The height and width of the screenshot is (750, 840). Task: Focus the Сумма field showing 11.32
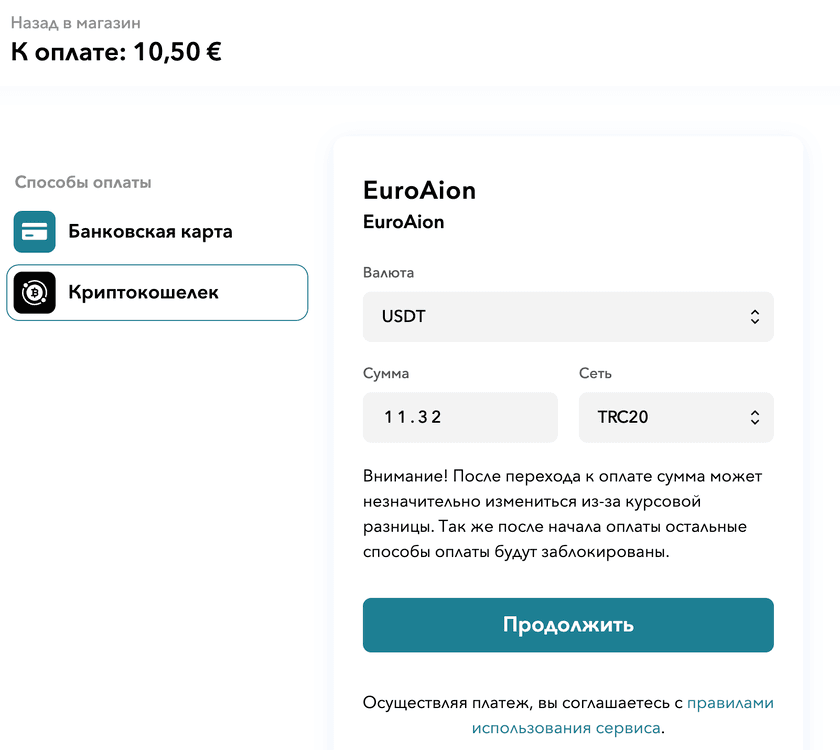pyautogui.click(x=459, y=417)
